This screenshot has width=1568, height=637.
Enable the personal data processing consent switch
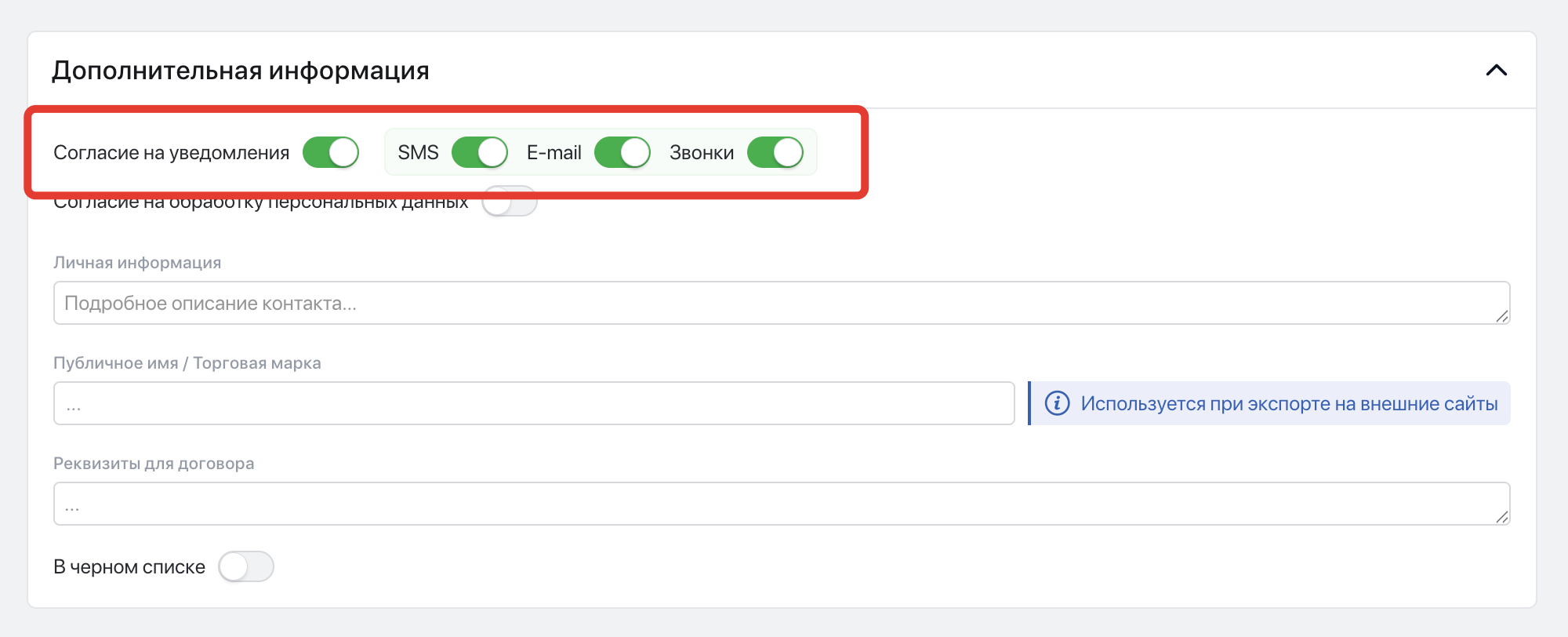510,202
